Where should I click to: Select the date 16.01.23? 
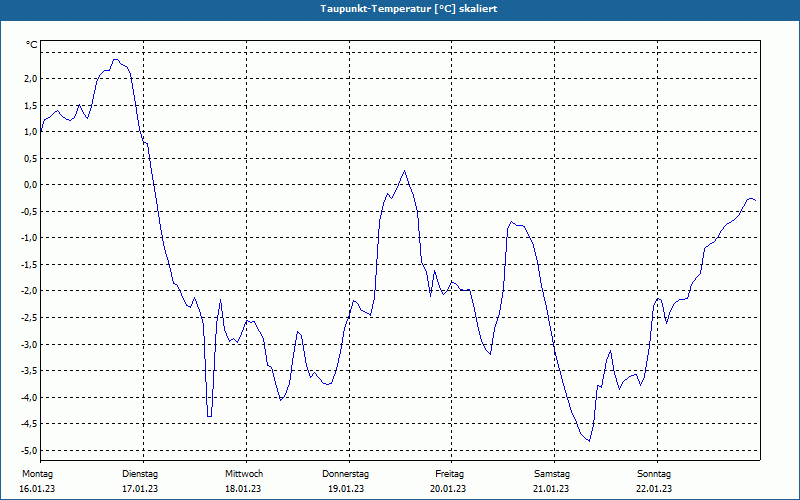[37, 489]
